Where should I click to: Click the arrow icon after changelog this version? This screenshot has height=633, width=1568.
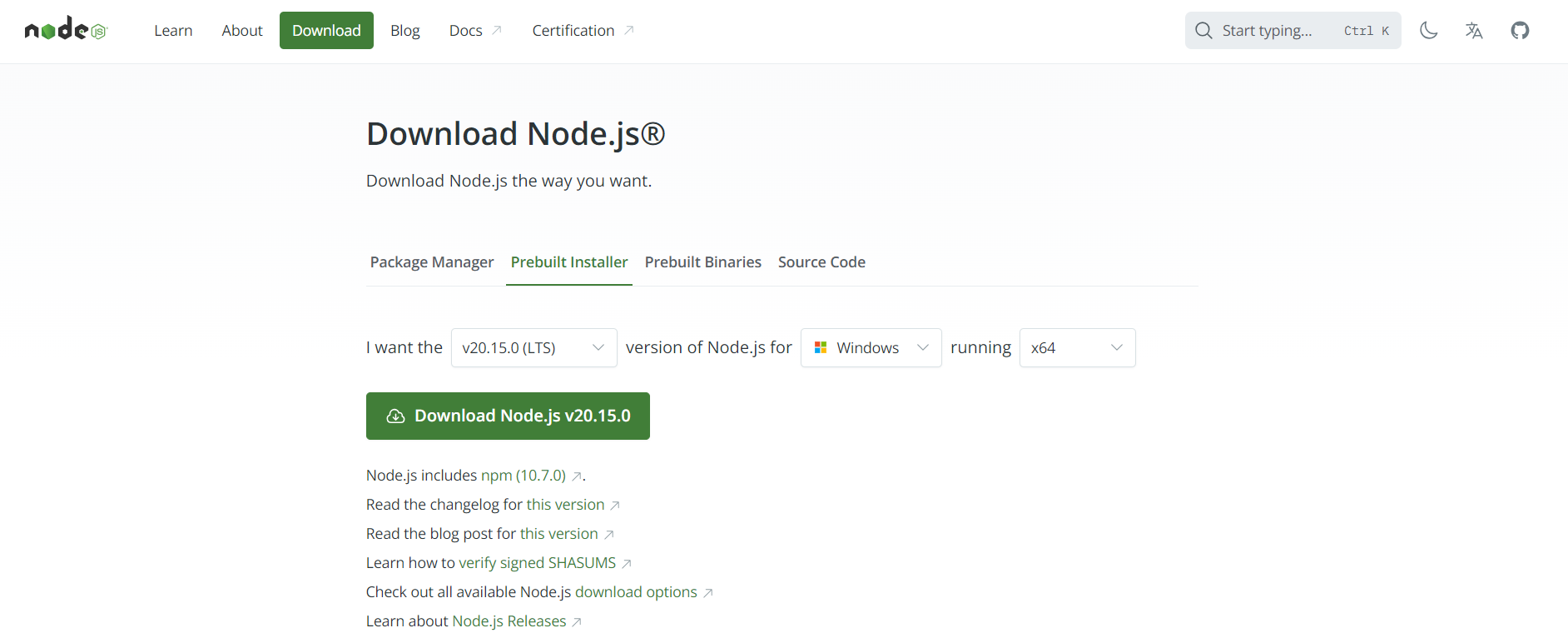tap(615, 506)
